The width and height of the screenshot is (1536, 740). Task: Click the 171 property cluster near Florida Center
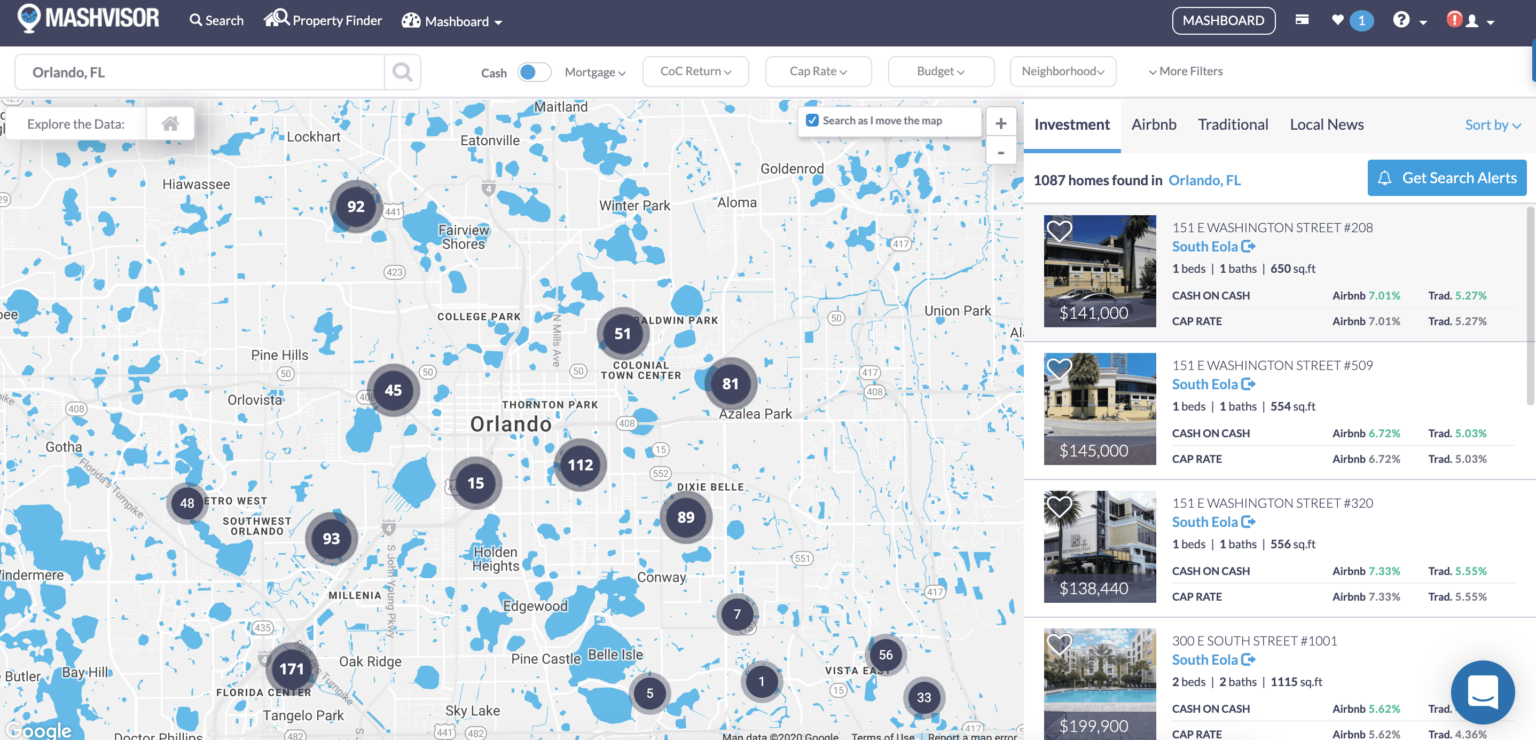(x=291, y=670)
